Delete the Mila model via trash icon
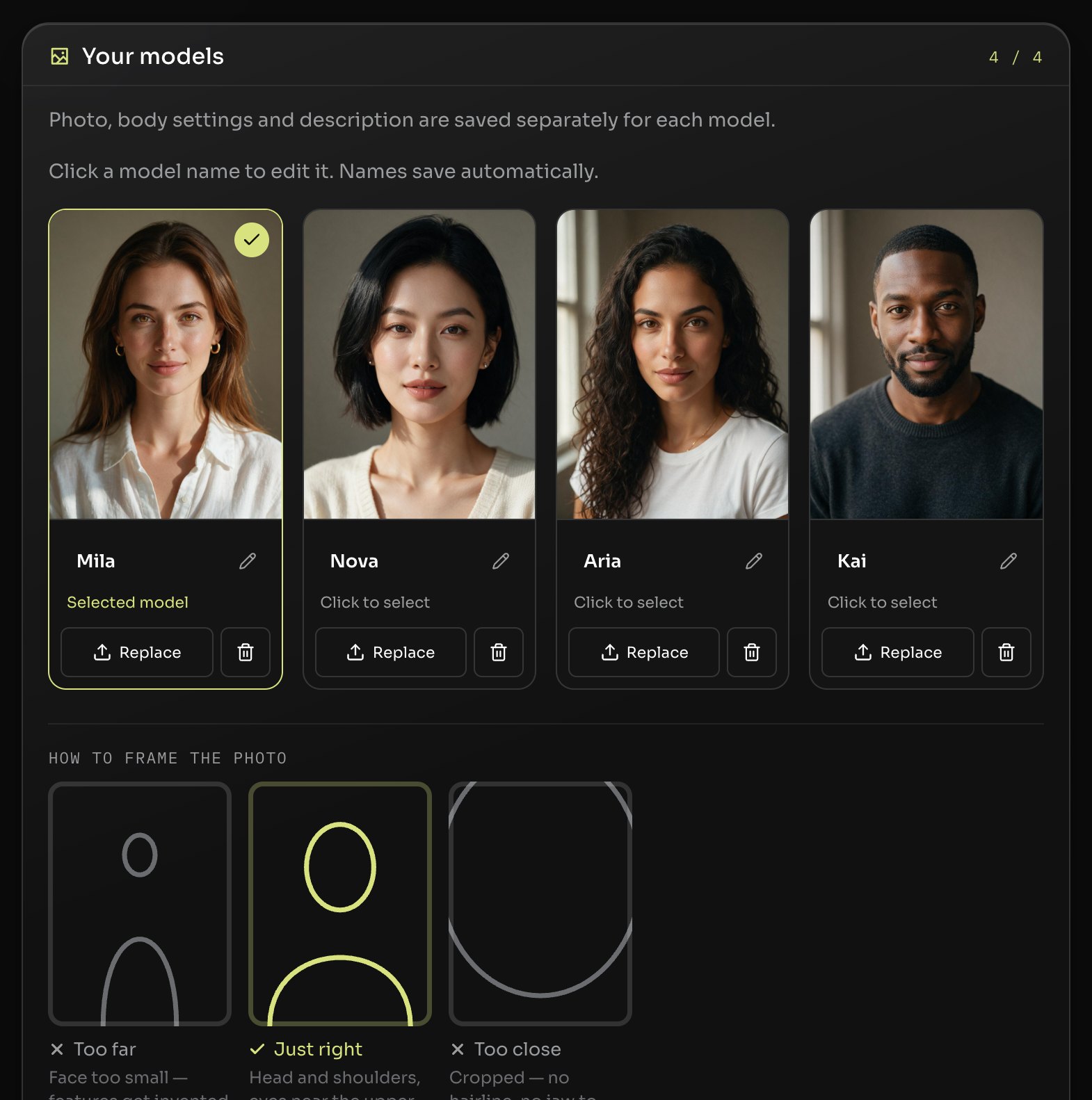The image size is (1092, 1100). pyautogui.click(x=246, y=652)
